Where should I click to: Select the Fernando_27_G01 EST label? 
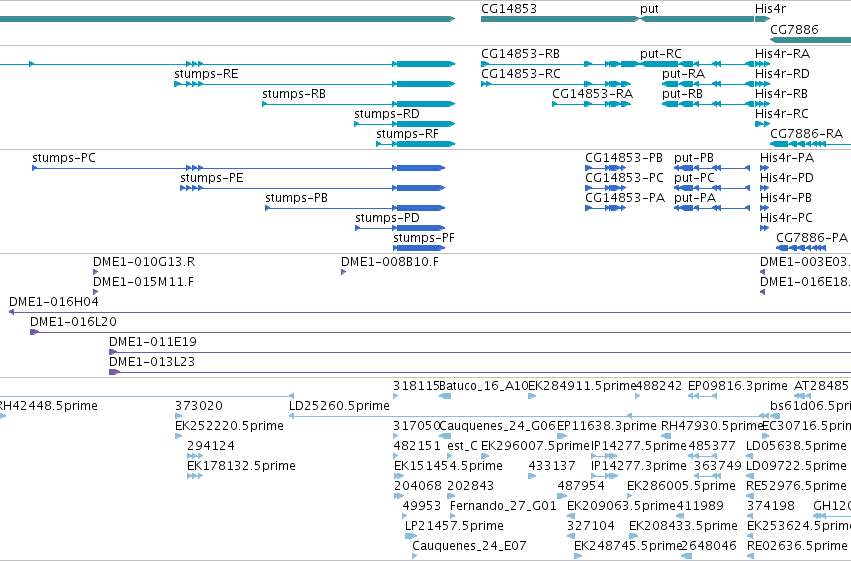[503, 507]
